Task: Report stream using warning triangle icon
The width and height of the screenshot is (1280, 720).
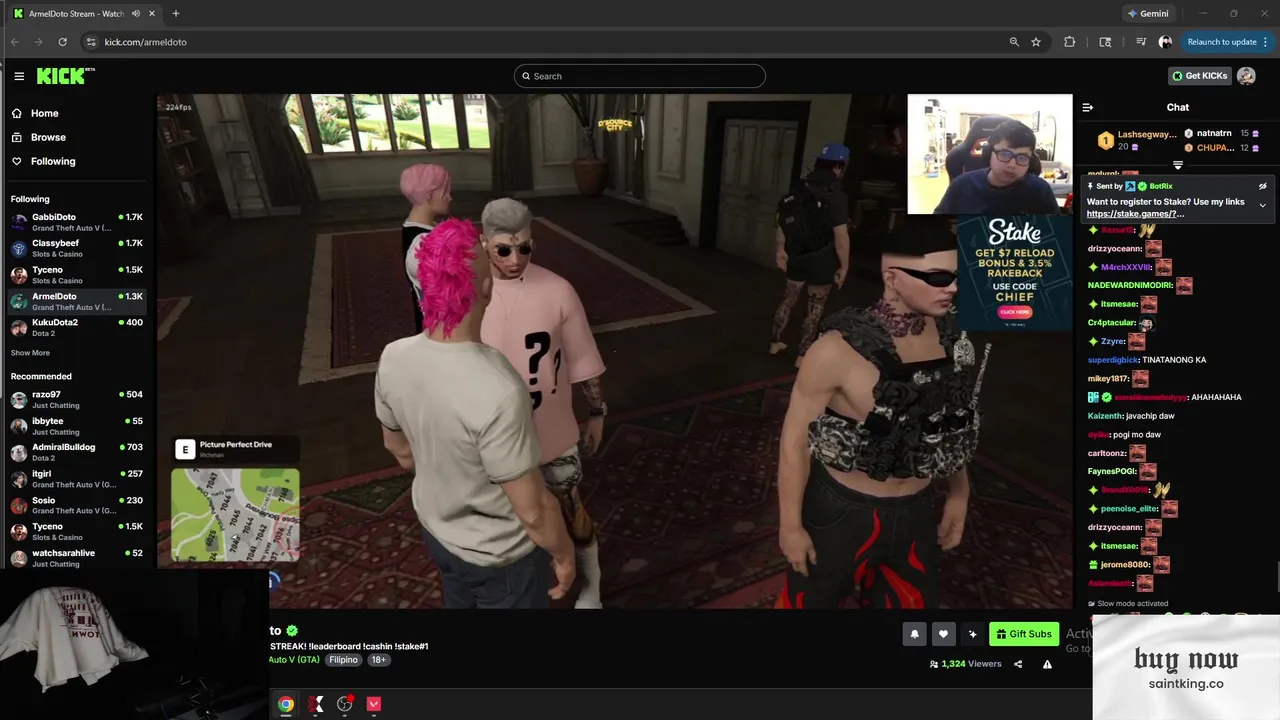Action: coord(1047,664)
